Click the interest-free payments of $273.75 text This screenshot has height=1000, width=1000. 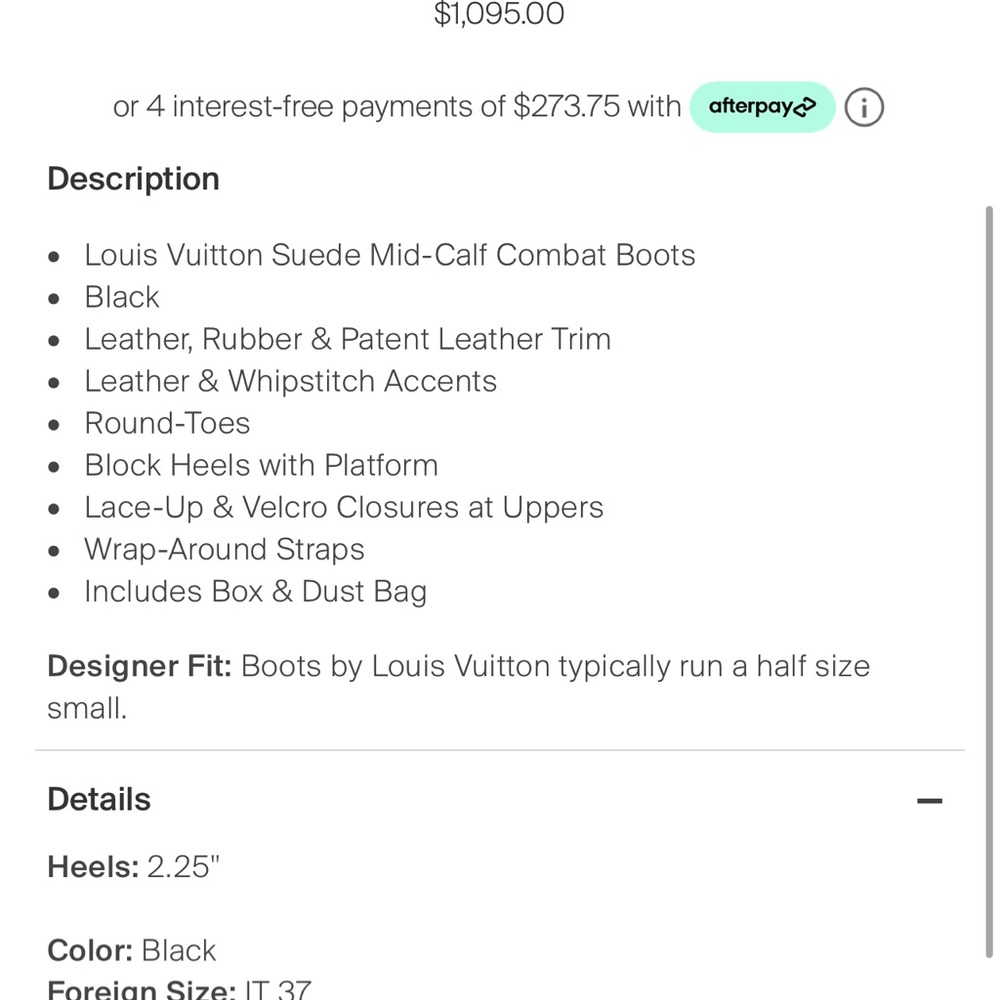click(x=397, y=107)
